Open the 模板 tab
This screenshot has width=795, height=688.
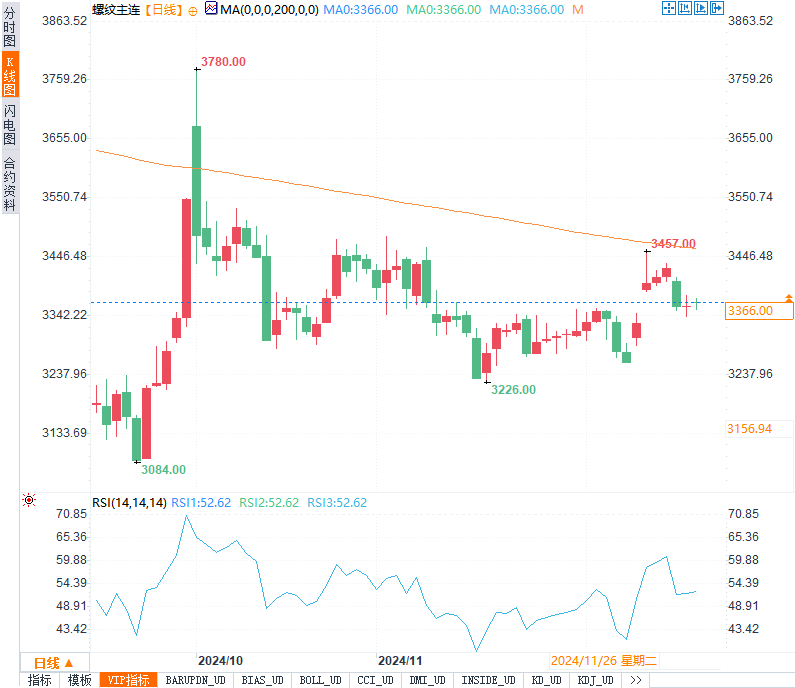80,680
